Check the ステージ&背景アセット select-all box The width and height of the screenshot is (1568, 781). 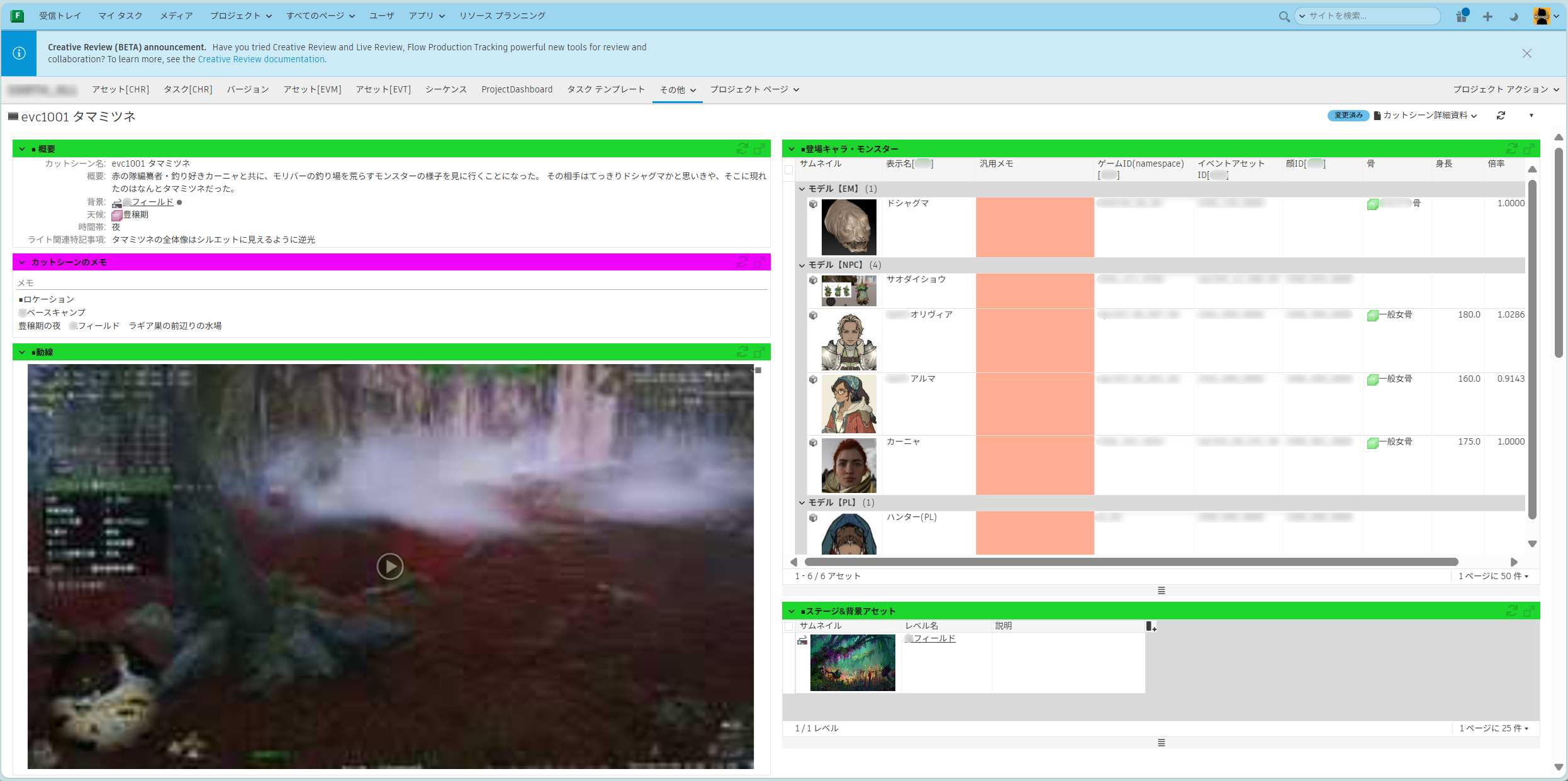coord(788,626)
